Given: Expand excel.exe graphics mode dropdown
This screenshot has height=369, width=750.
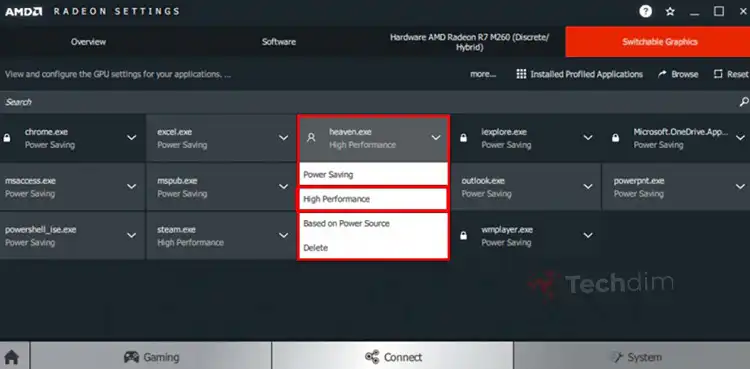Looking at the screenshot, I should tap(284, 138).
